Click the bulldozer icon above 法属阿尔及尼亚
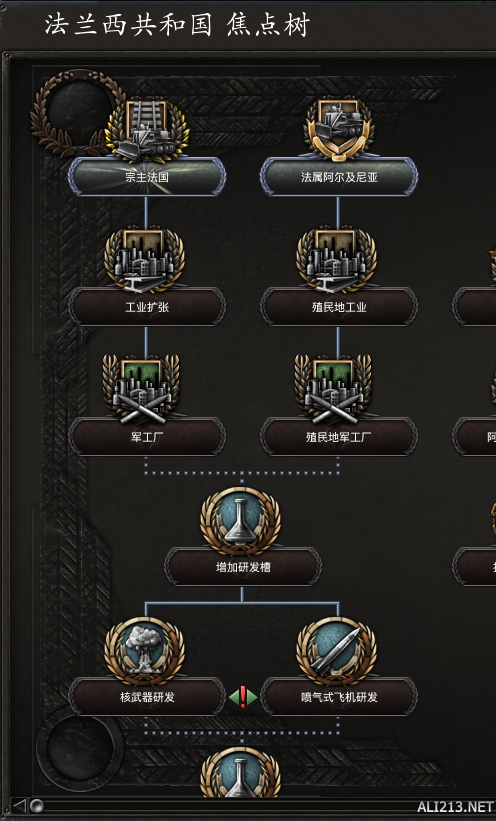Viewport: 496px width, 821px height. (x=339, y=128)
